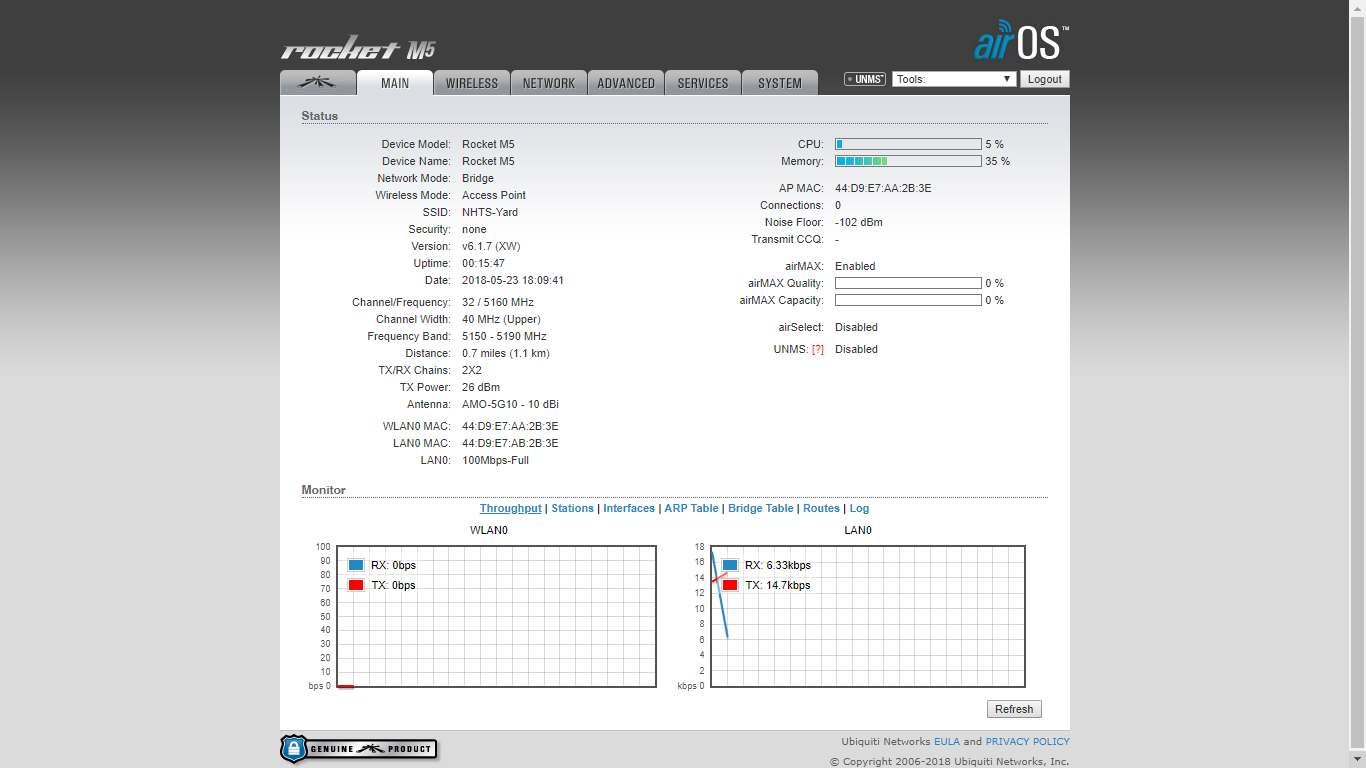Click LAN0 blue RX legend swatch
Image resolution: width=1366 pixels, height=768 pixels.
coord(730,565)
